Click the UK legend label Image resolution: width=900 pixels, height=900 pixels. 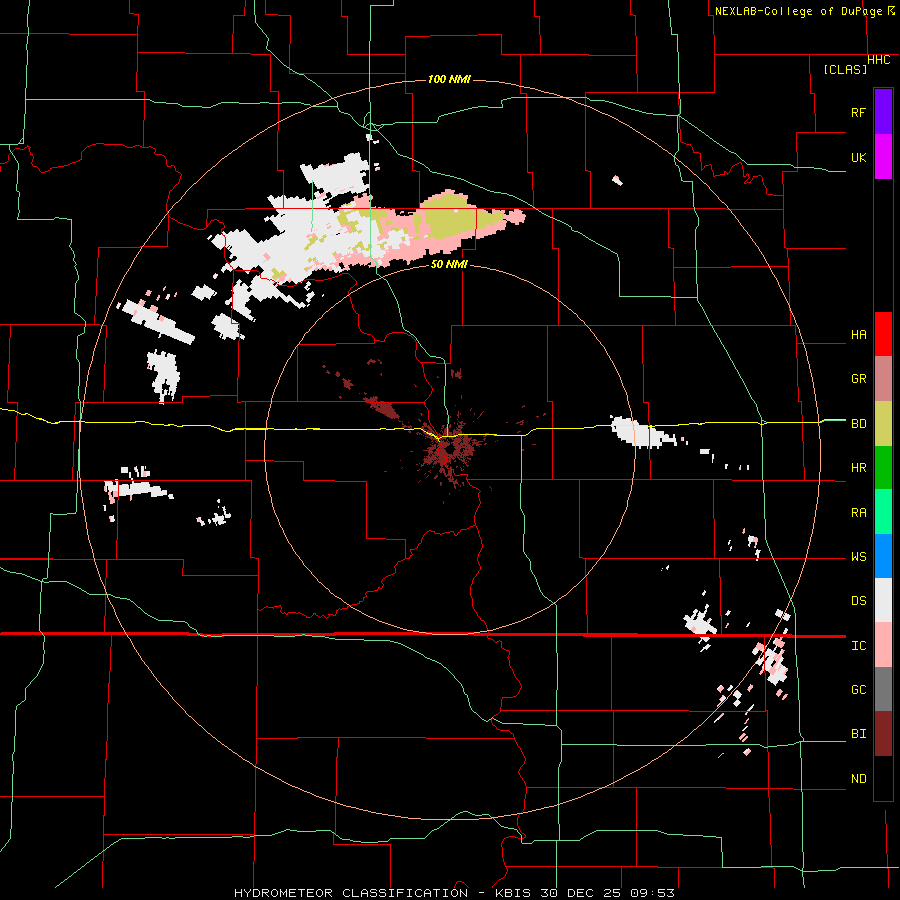point(858,157)
